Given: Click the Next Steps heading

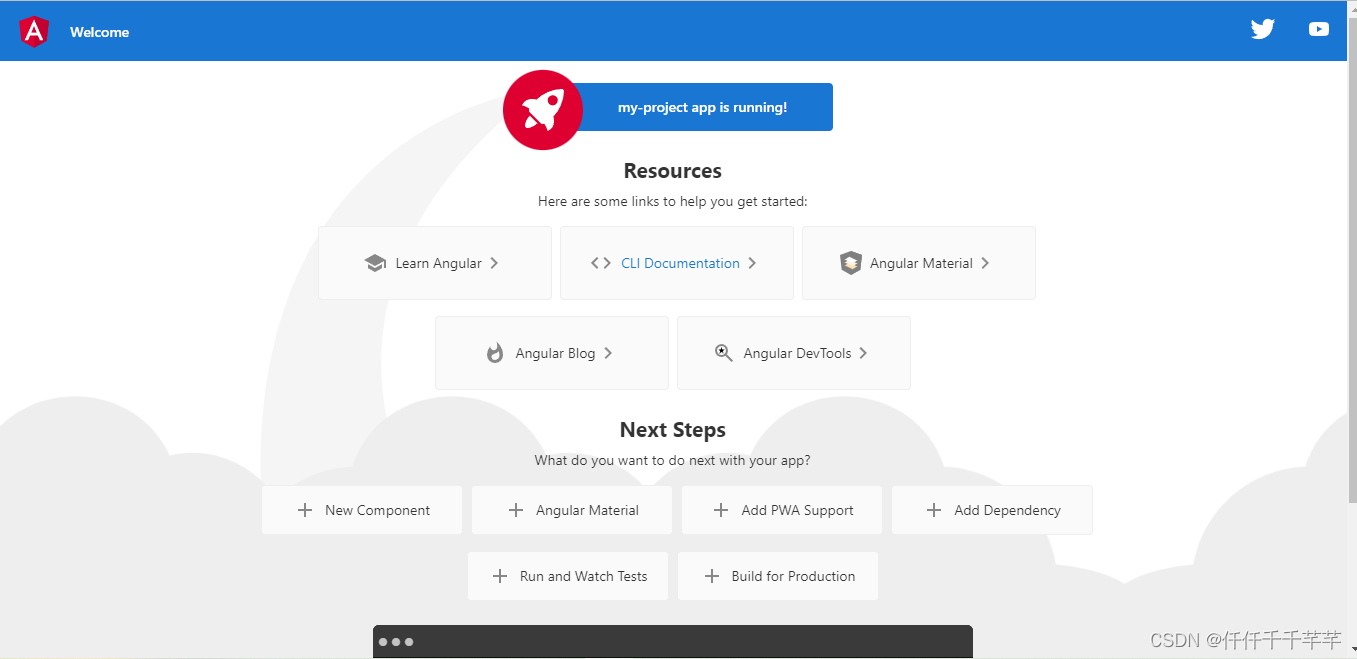Looking at the screenshot, I should click(x=672, y=430).
